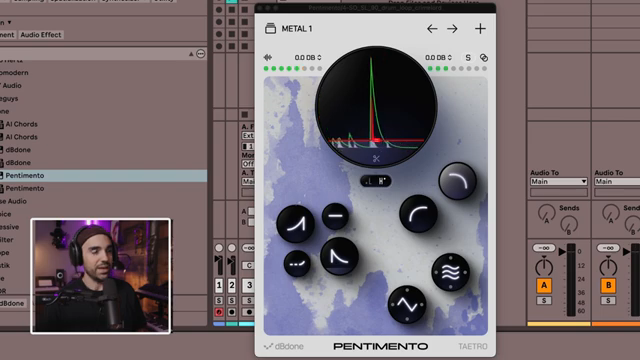Click the decay spike curve knob

coord(339,256)
